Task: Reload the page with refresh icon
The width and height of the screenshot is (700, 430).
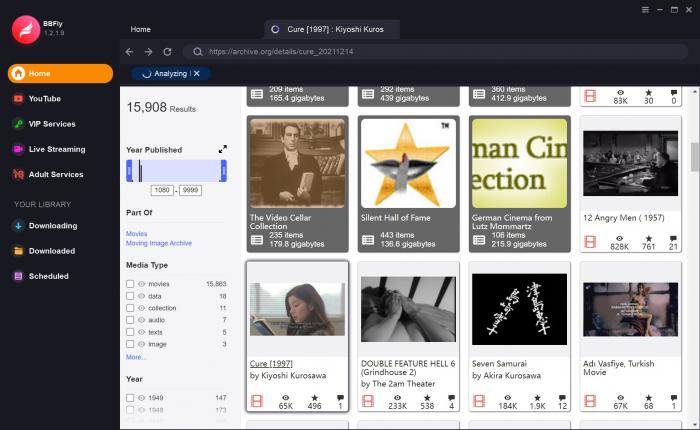Action: point(167,52)
